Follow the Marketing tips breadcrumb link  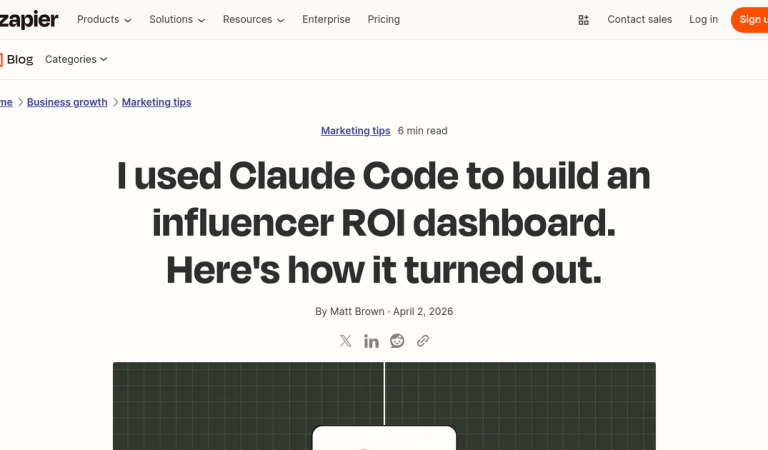click(156, 102)
